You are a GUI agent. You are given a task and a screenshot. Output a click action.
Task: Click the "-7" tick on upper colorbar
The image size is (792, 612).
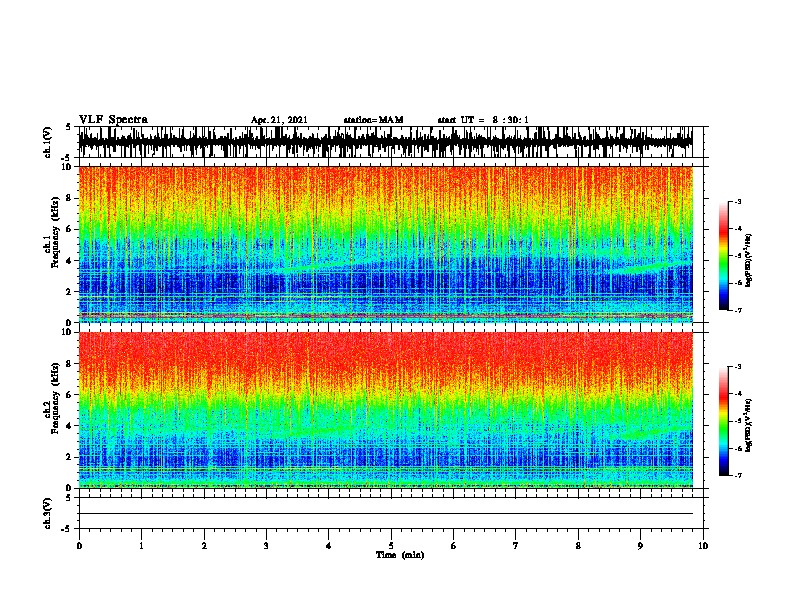point(737,310)
